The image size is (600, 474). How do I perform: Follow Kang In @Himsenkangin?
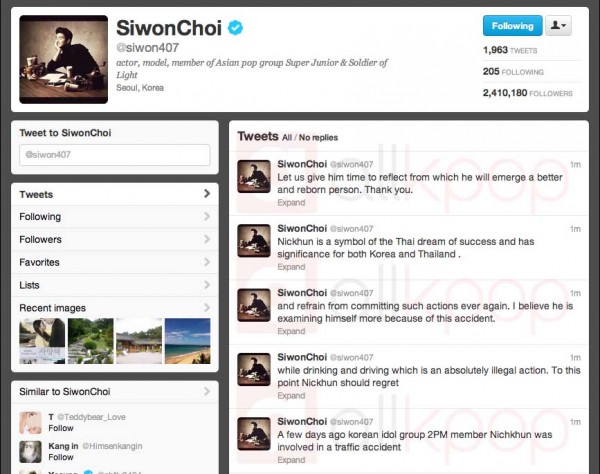point(61,457)
